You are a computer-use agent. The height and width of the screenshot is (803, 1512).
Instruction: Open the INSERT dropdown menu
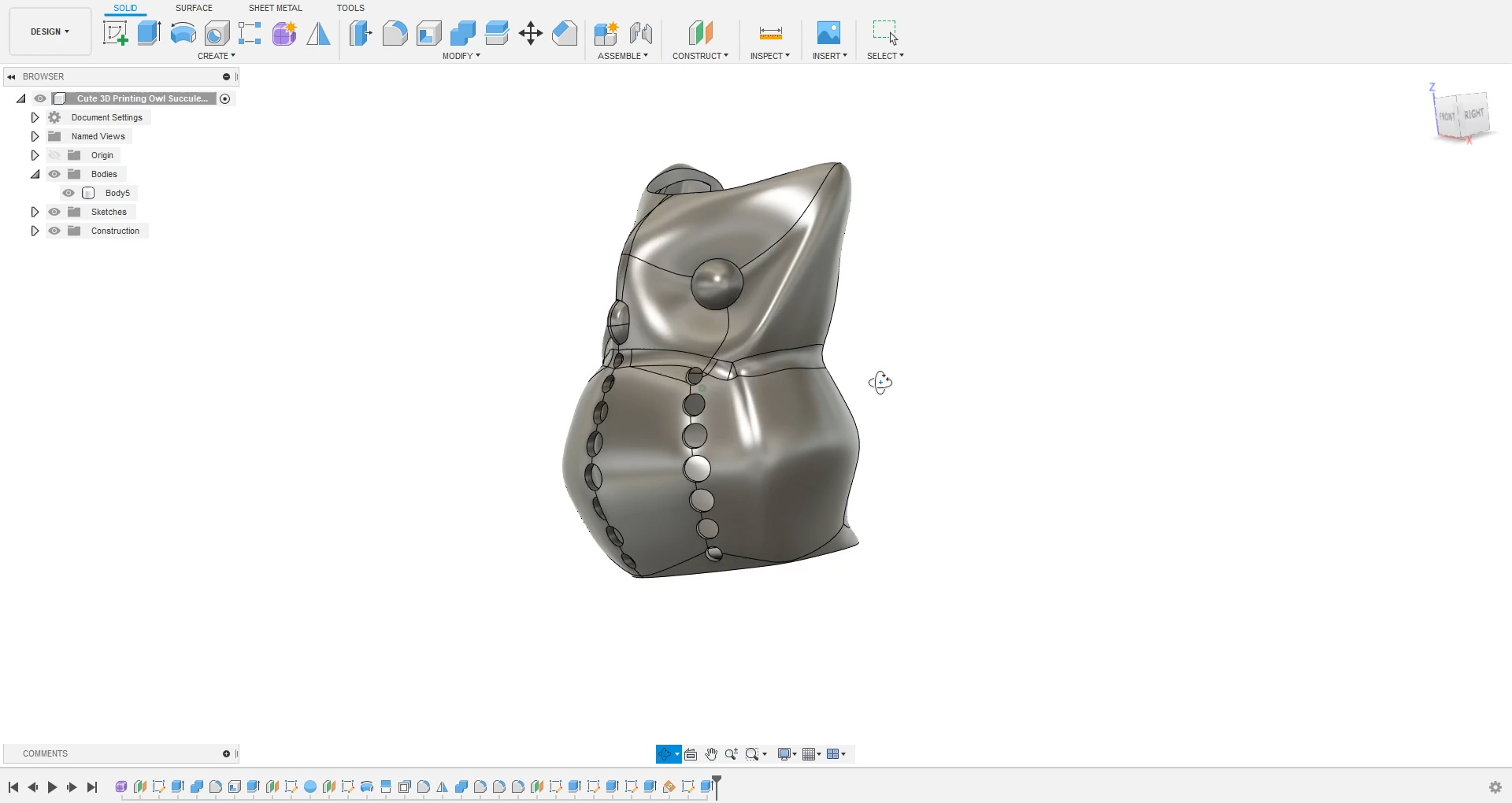(830, 56)
